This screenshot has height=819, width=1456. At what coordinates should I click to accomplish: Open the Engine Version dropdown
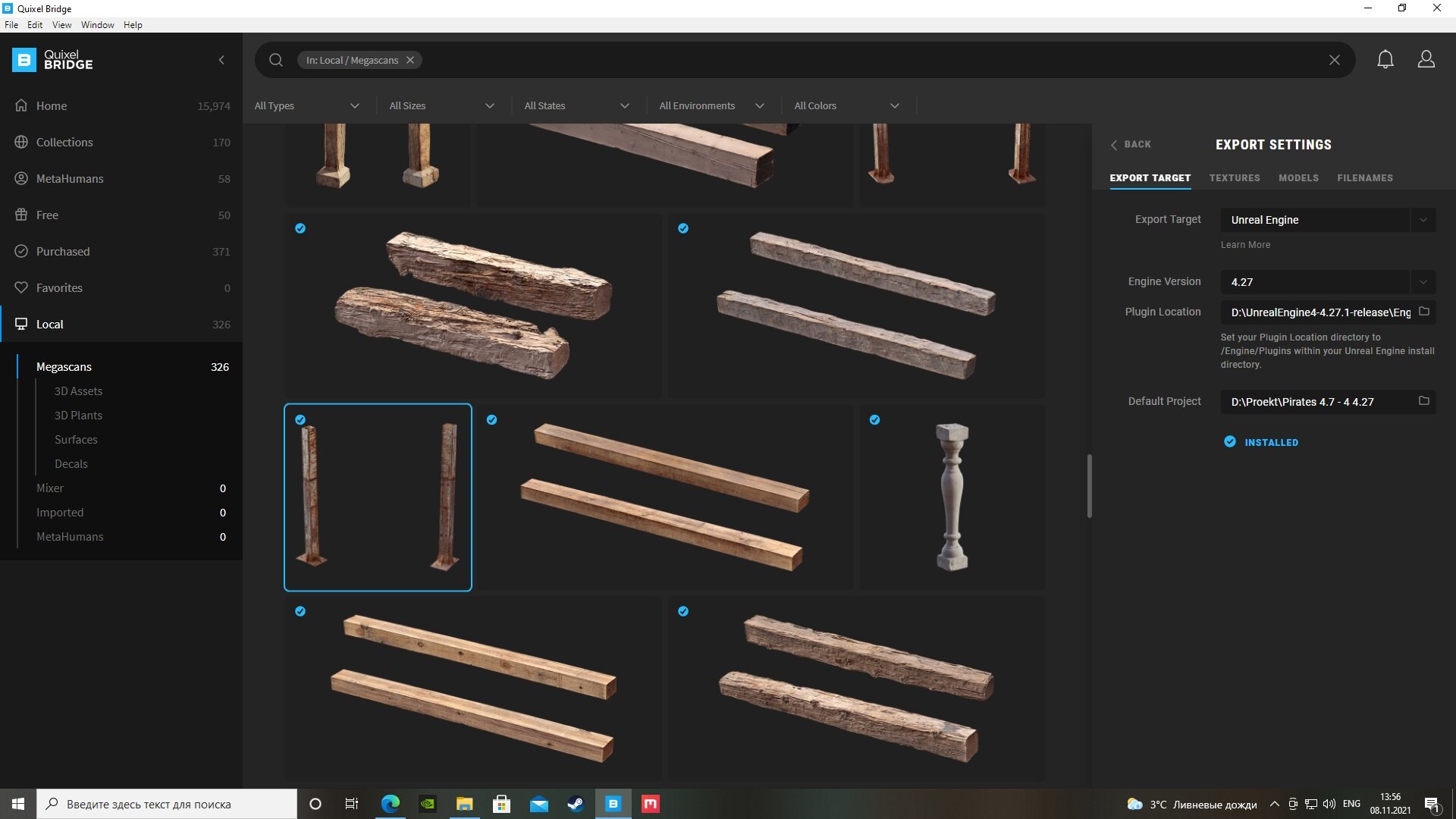[x=1328, y=282]
